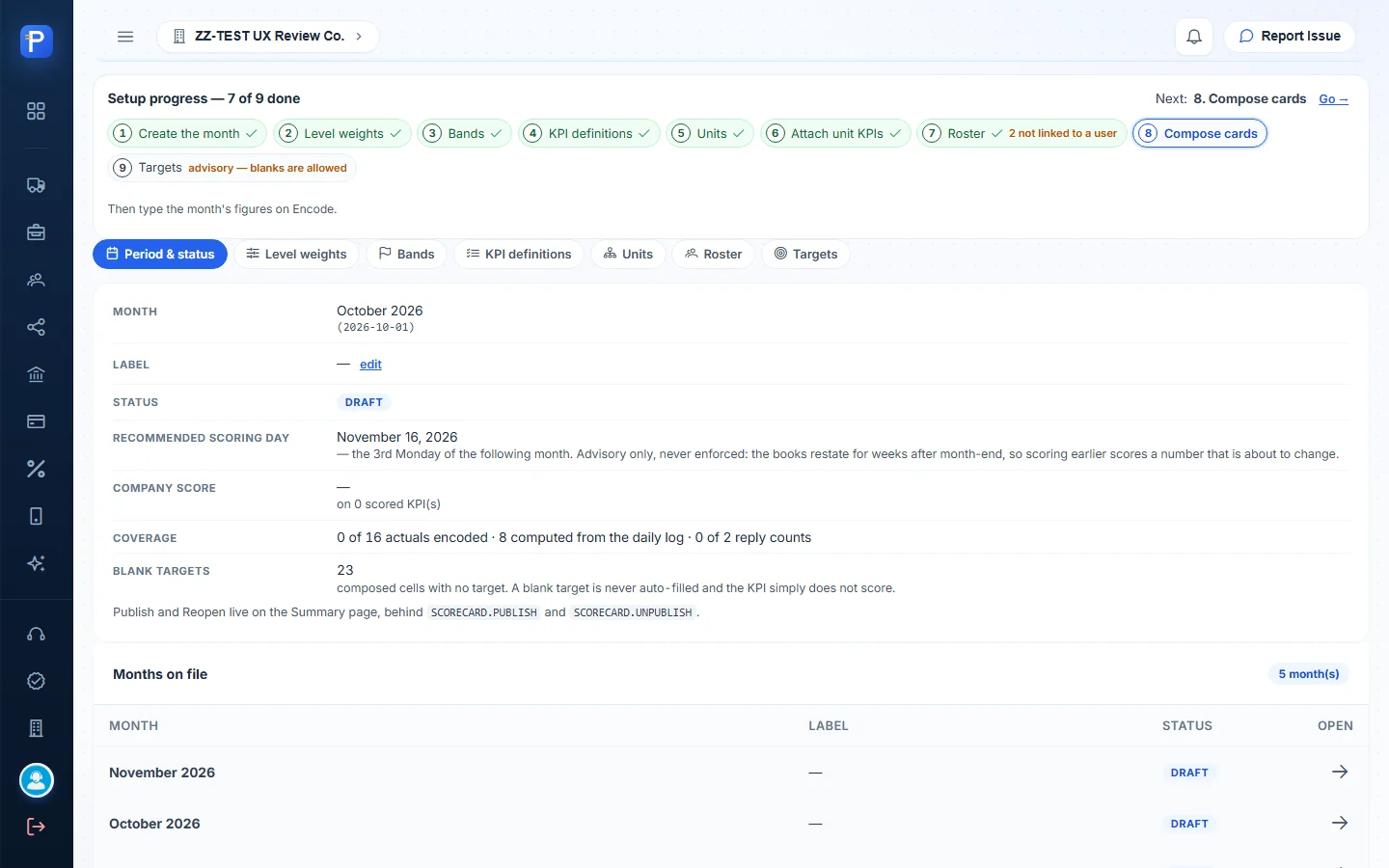Viewport: 1389px width, 868px height.
Task: Switch to KPI definitions tab
Action: click(x=519, y=254)
